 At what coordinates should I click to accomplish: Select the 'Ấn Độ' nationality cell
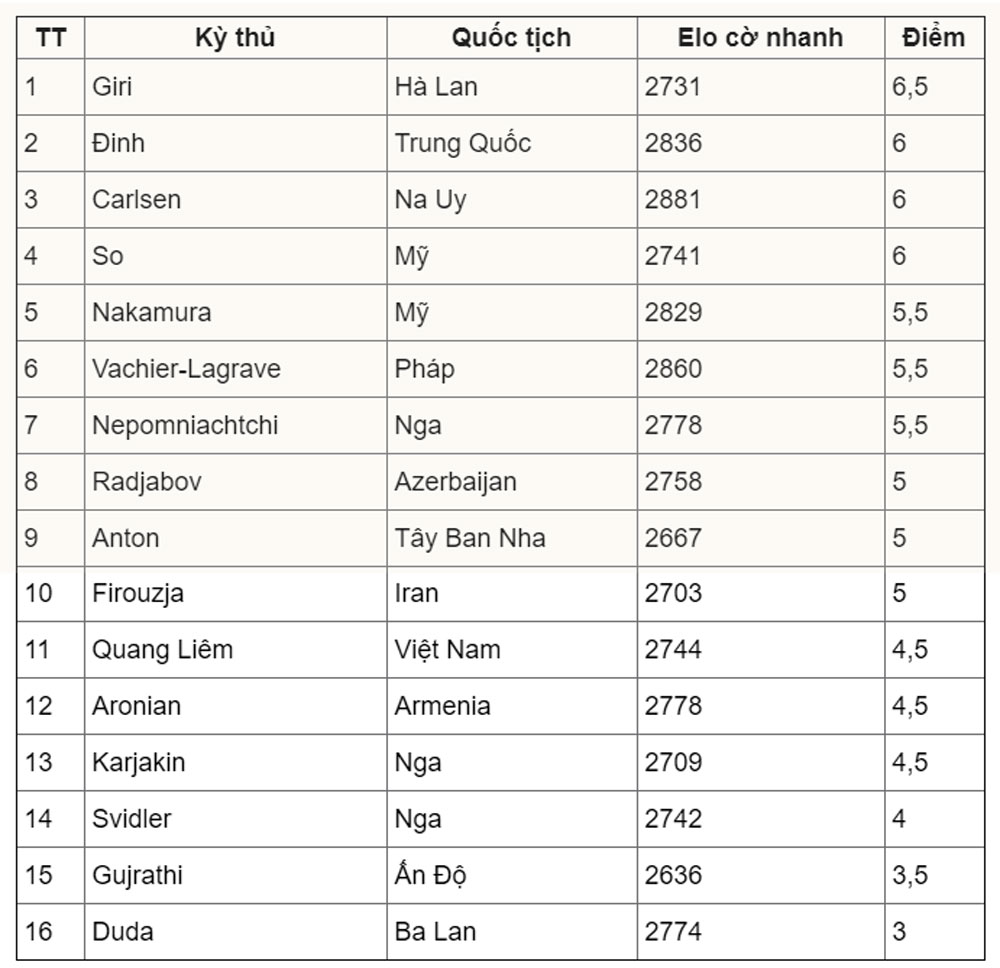tap(511, 875)
